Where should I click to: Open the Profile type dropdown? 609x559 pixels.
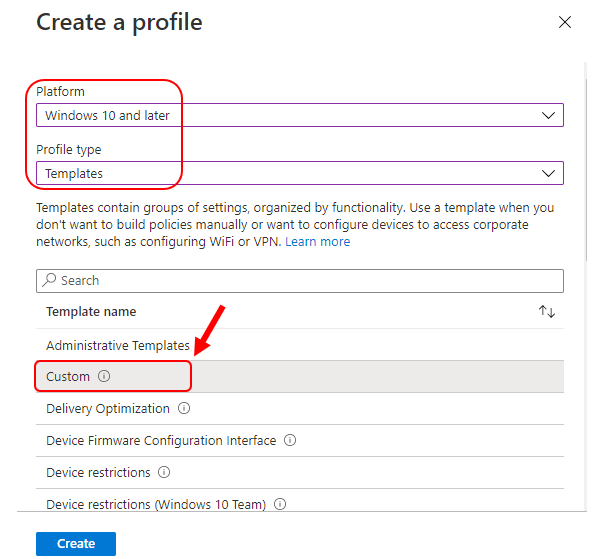click(299, 173)
